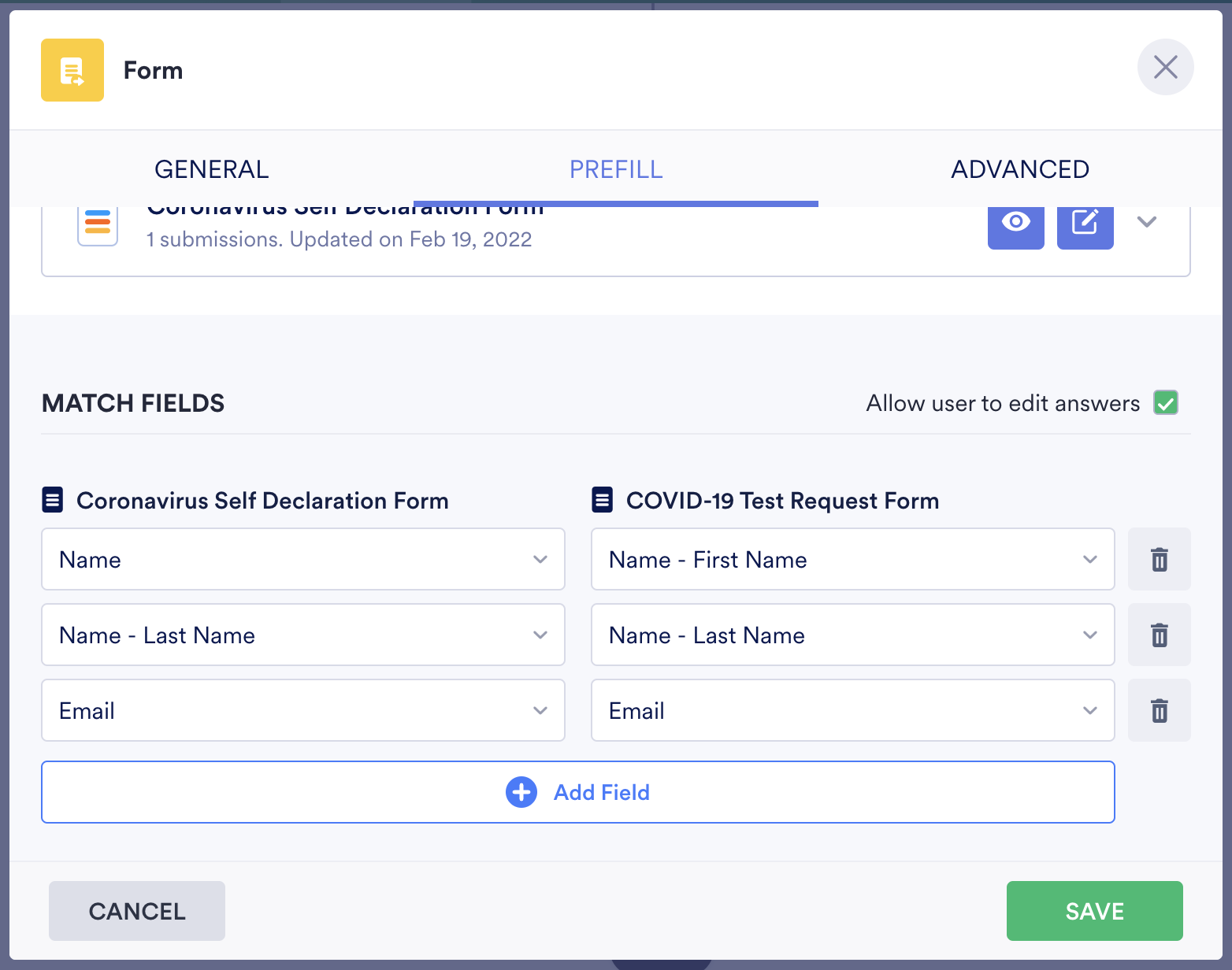Close the Form dialog
This screenshot has height=970, width=1232.
[x=1165, y=67]
